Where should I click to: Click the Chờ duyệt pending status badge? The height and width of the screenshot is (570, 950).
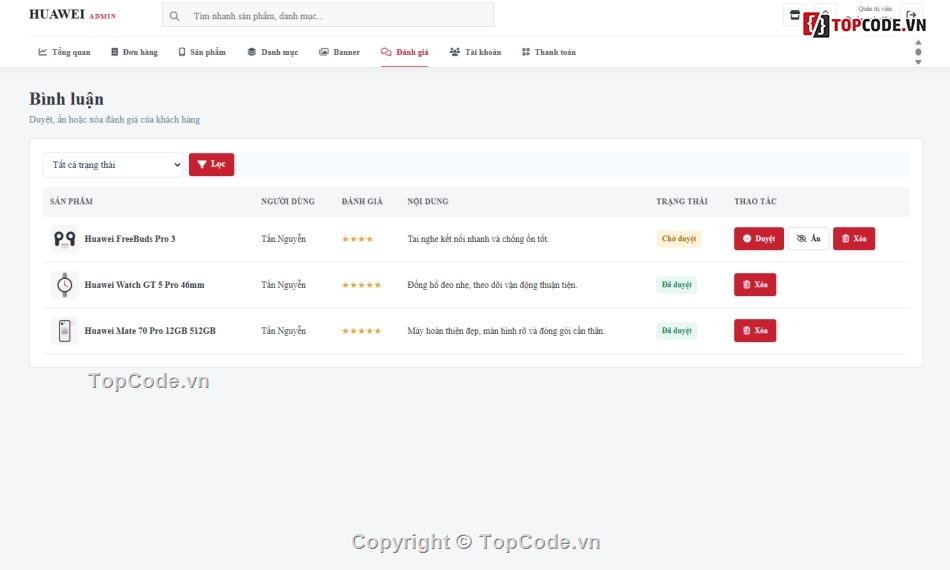click(x=679, y=239)
